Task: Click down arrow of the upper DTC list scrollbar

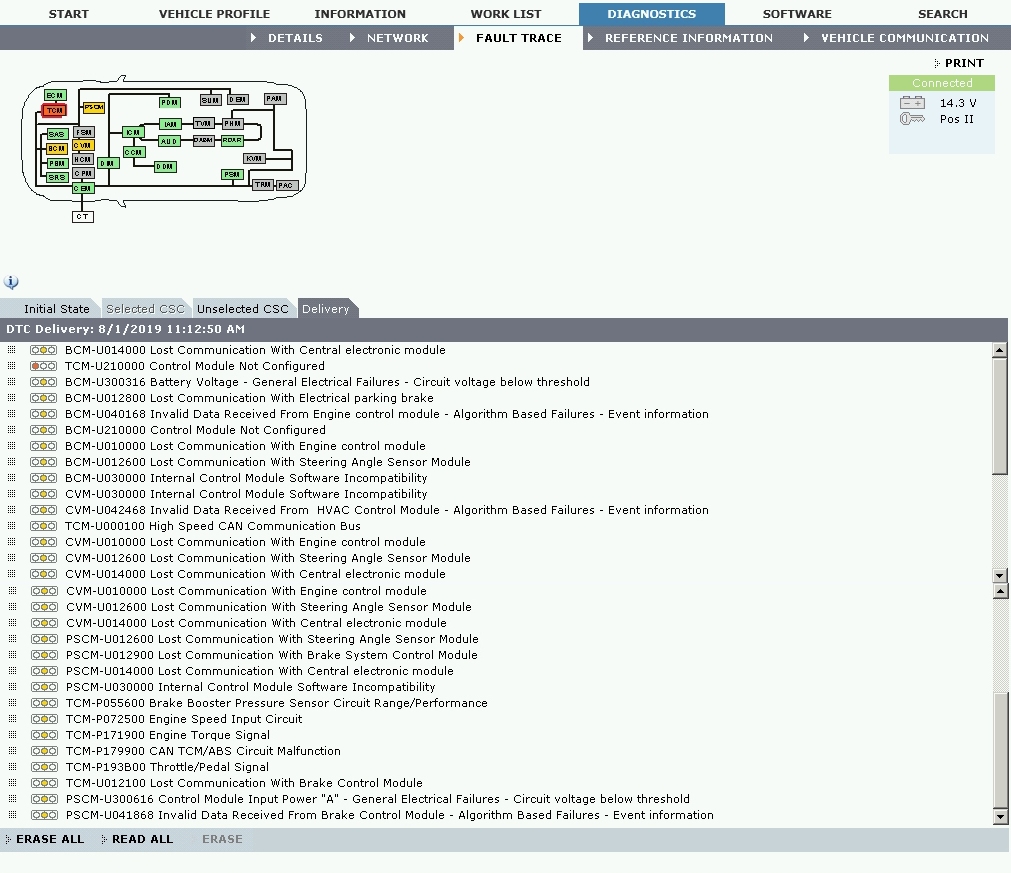Action: click(x=999, y=576)
